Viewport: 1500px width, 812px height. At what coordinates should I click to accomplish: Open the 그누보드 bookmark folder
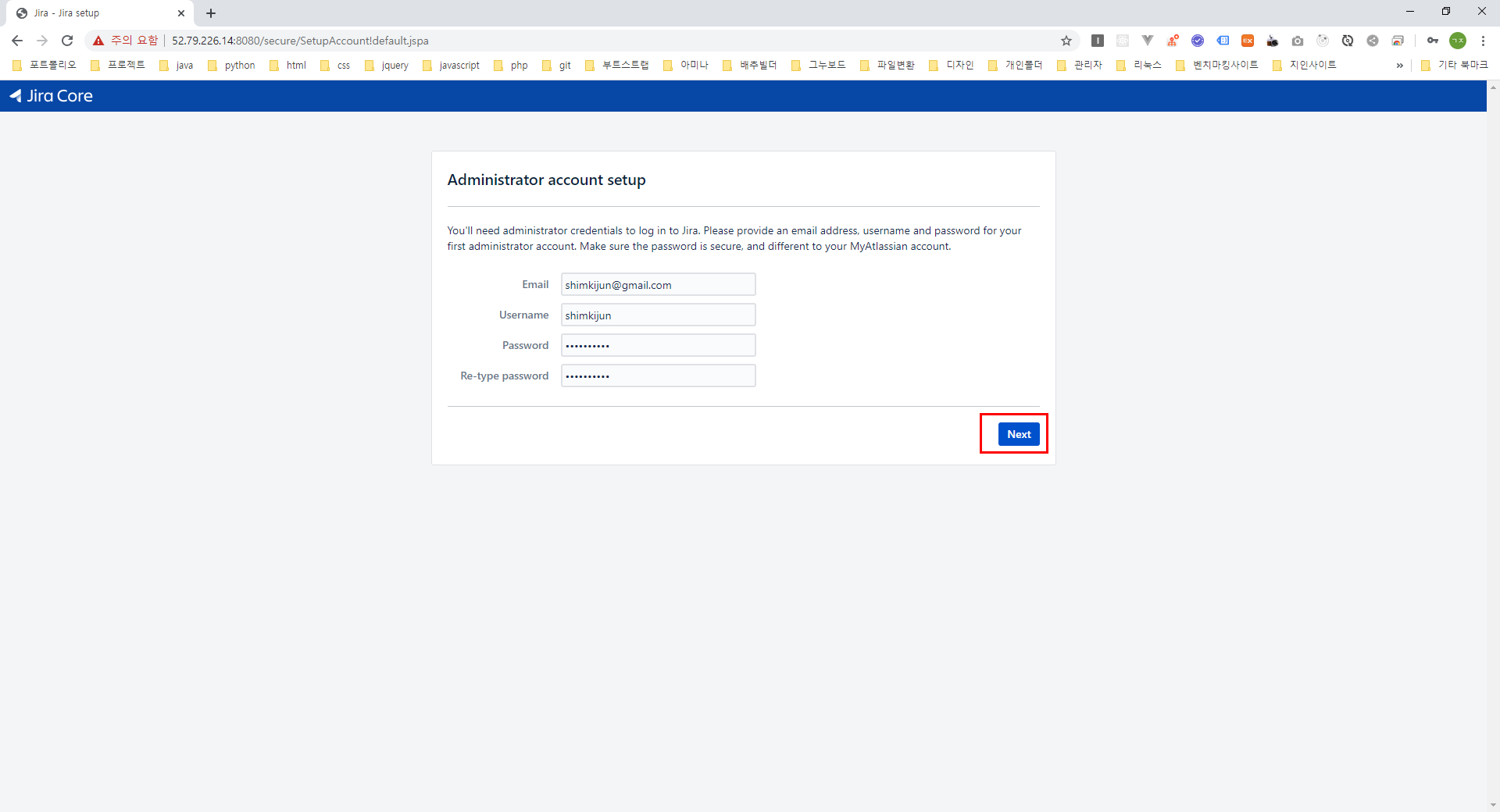819,66
